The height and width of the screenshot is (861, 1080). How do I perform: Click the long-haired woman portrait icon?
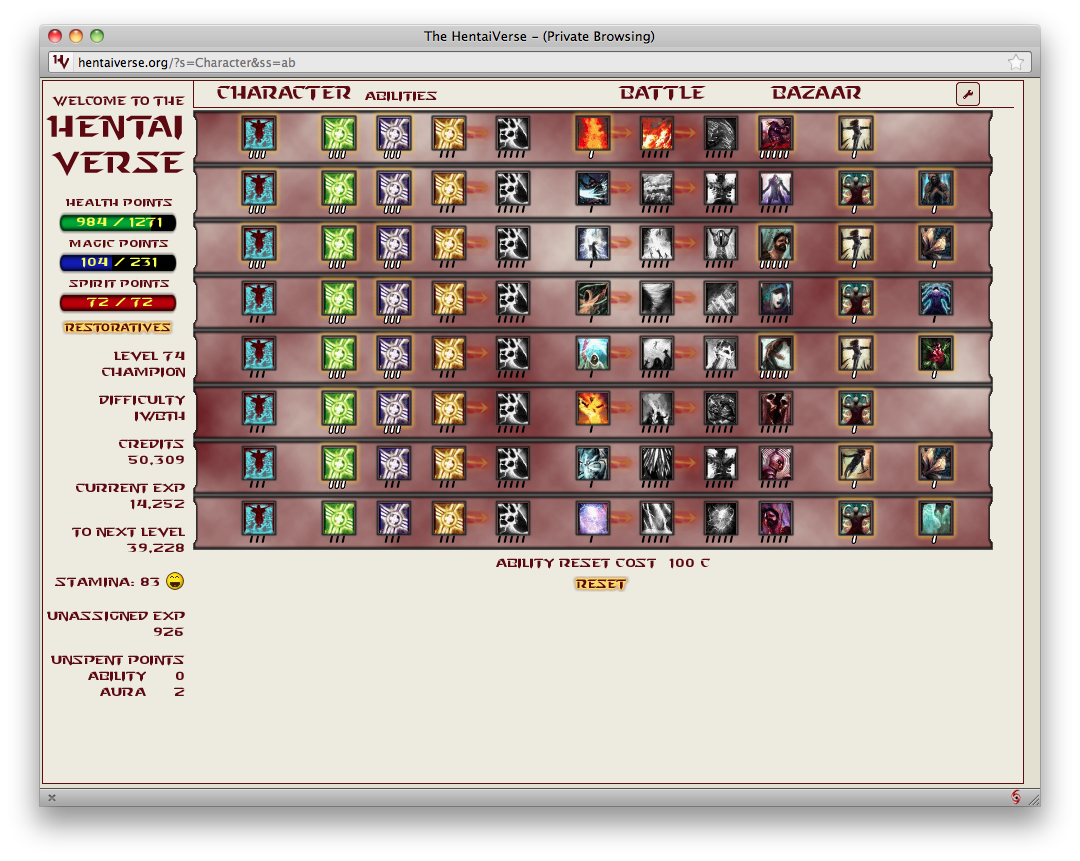(x=775, y=353)
